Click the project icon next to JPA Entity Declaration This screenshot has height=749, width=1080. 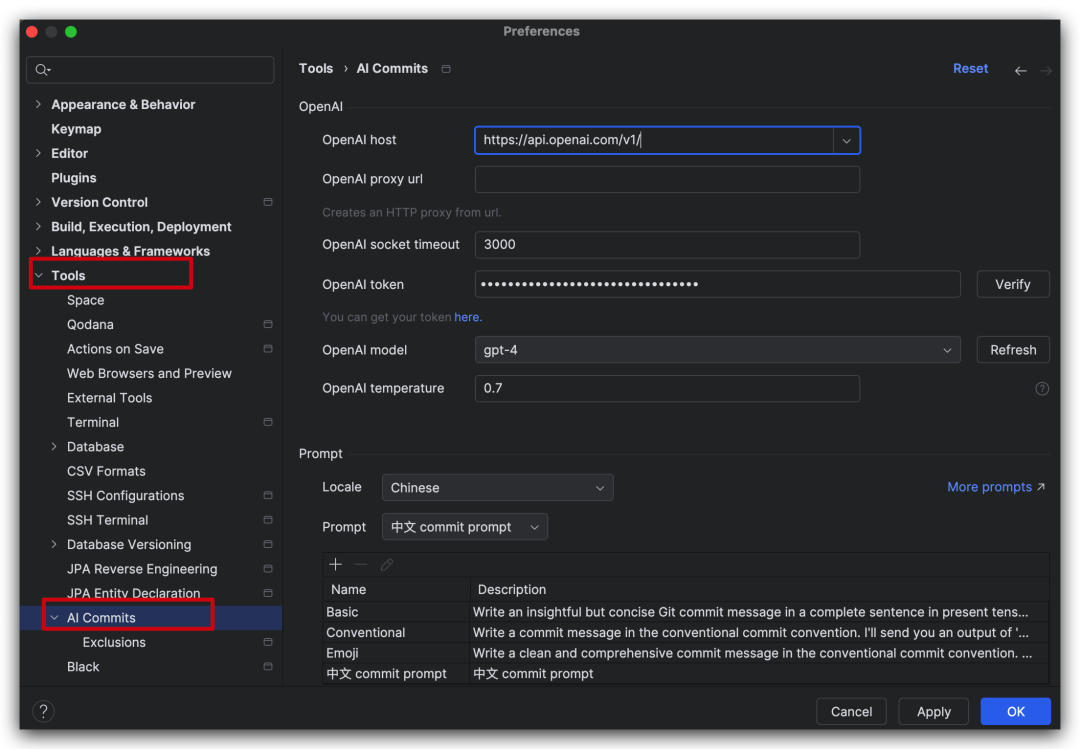click(x=268, y=593)
